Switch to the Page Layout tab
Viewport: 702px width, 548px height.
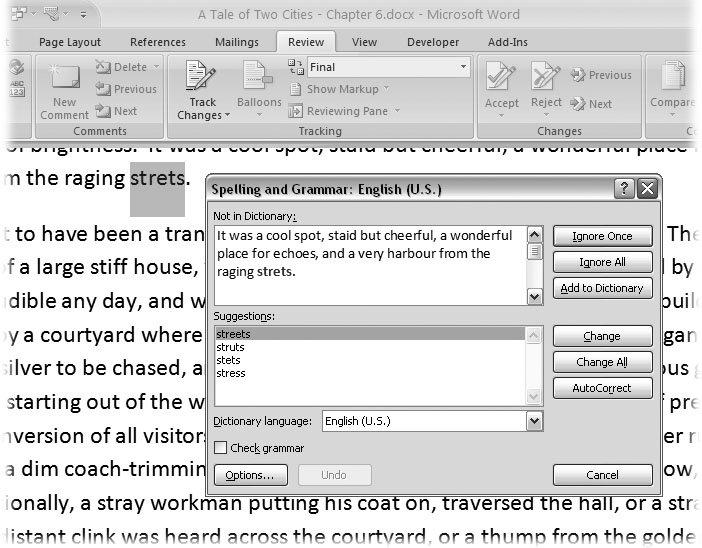pos(70,42)
